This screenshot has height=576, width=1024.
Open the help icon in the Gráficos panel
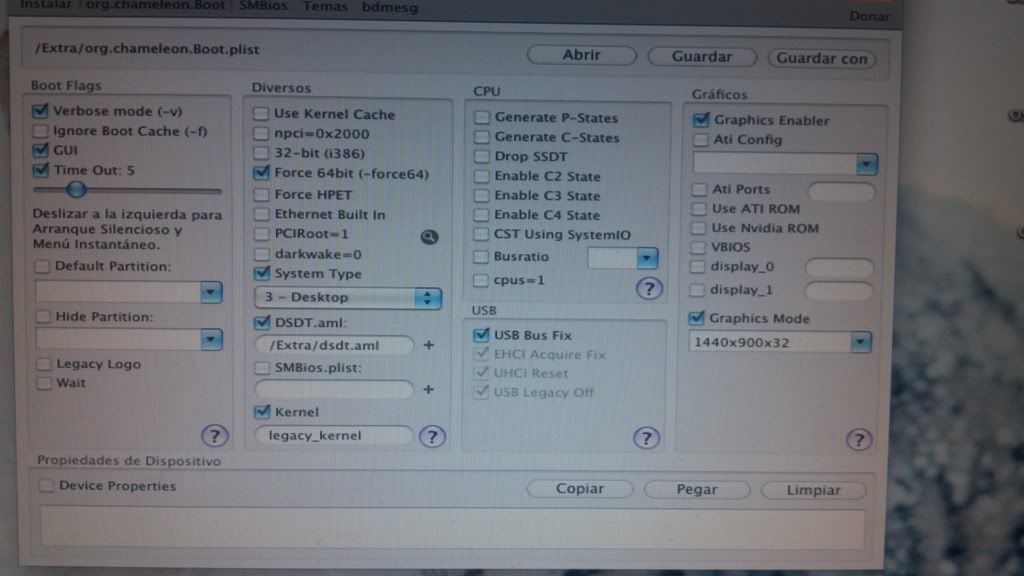pos(858,439)
